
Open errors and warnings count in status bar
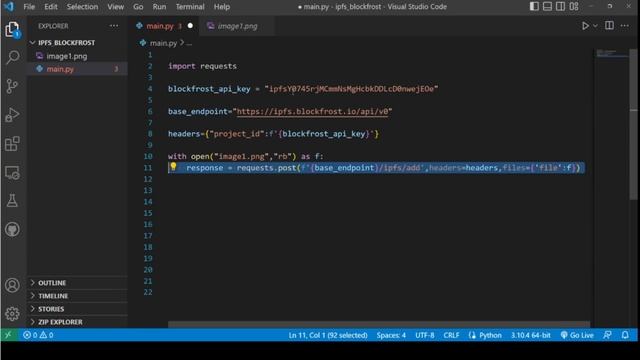point(38,335)
